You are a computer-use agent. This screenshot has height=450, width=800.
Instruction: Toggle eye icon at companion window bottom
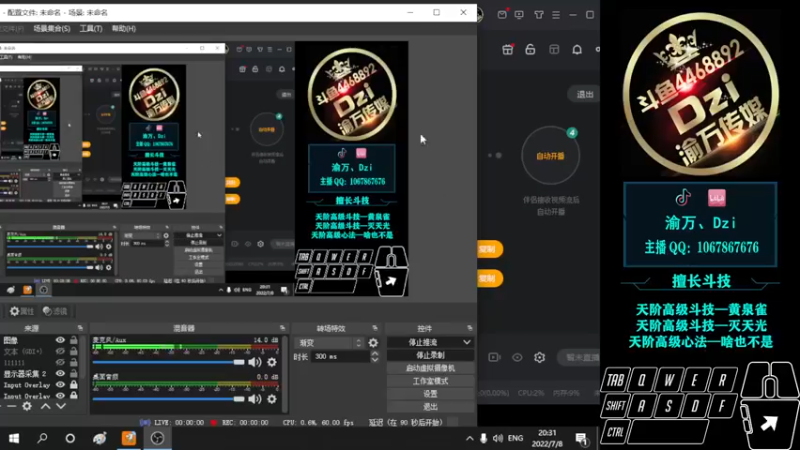(517, 357)
